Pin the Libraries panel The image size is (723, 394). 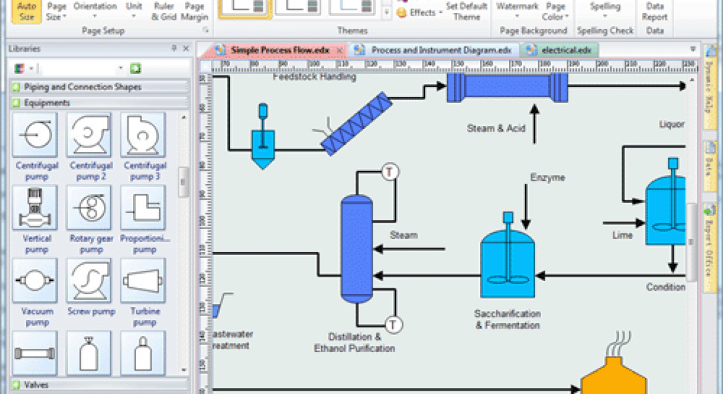pos(174,48)
